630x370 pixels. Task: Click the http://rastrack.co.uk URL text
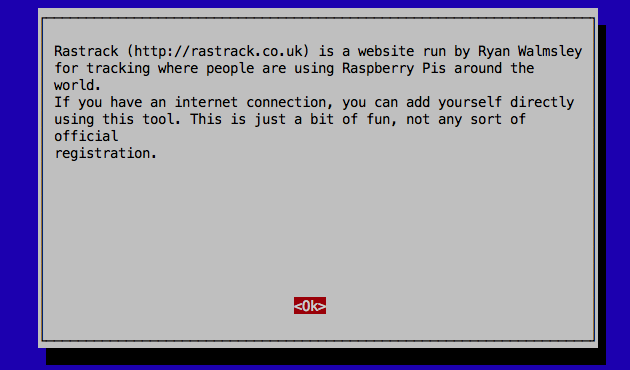tap(218, 51)
